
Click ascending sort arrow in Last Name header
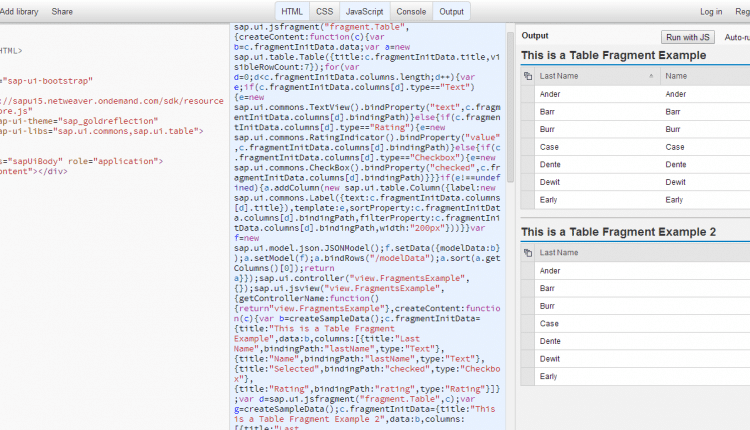click(651, 76)
